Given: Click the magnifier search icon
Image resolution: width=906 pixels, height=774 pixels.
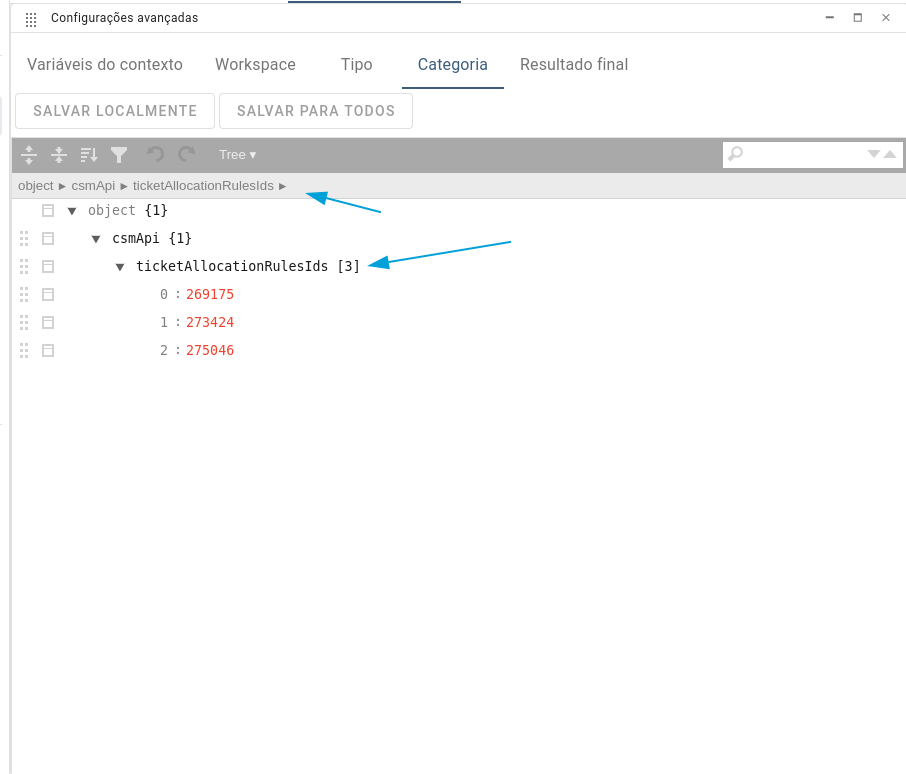Looking at the screenshot, I should pos(736,154).
